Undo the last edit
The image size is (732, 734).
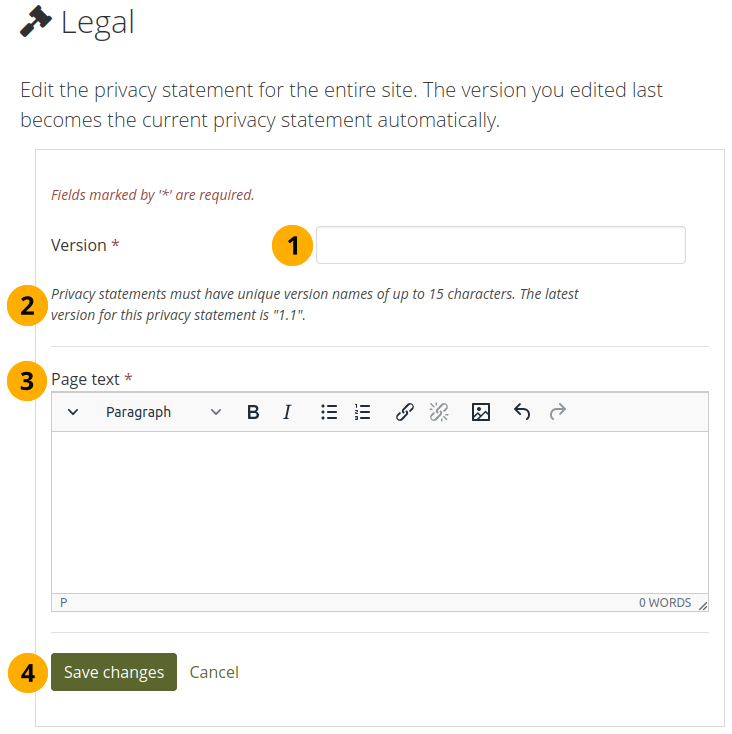(x=522, y=412)
